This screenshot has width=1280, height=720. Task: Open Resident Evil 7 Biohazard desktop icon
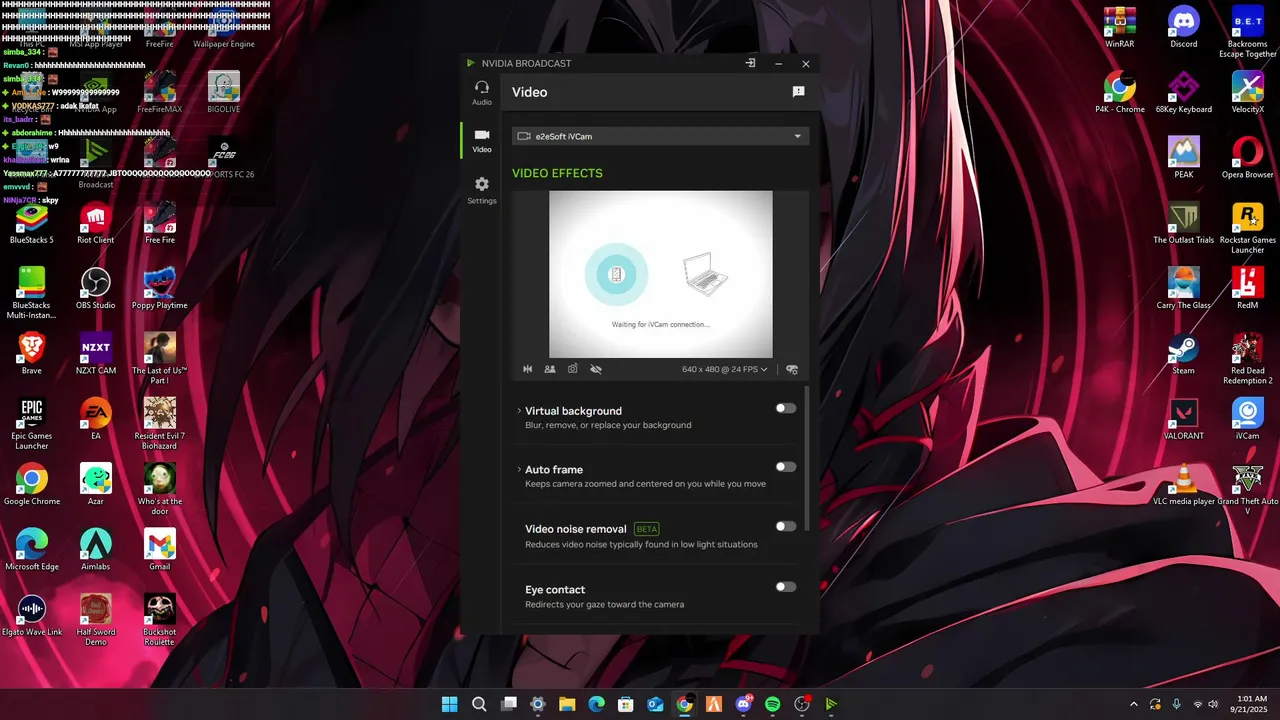[x=160, y=424]
